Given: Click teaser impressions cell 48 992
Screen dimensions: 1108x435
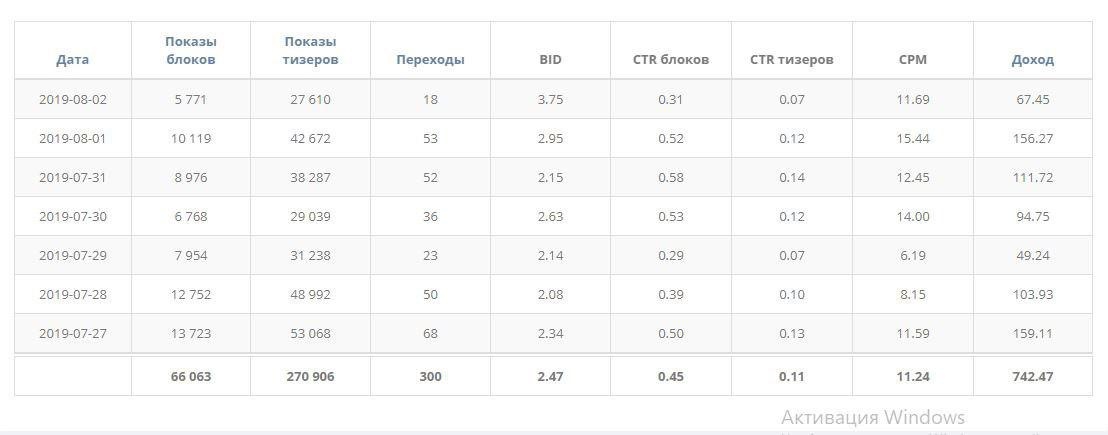Looking at the screenshot, I should pyautogui.click(x=310, y=294).
